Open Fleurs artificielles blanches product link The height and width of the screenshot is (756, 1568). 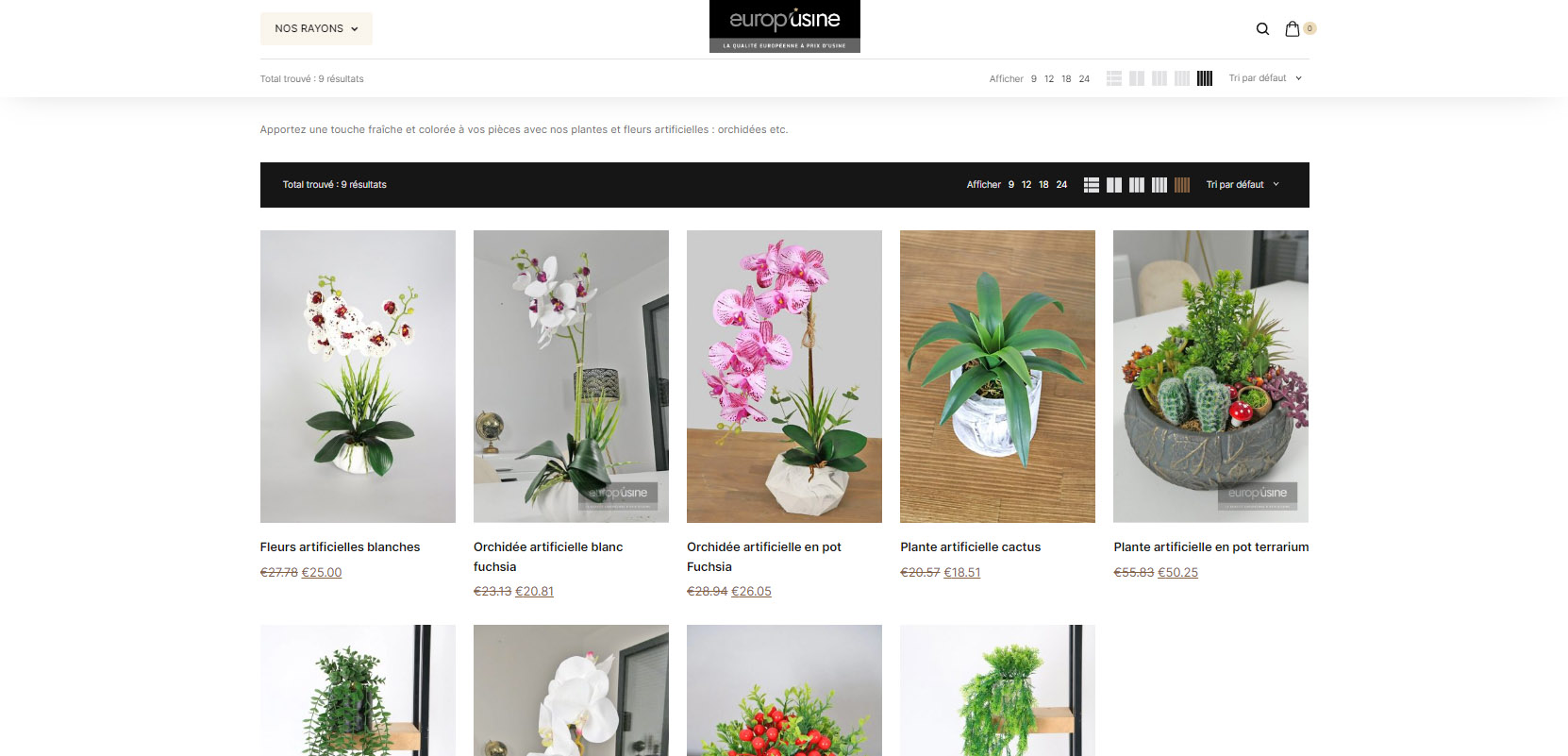click(341, 546)
